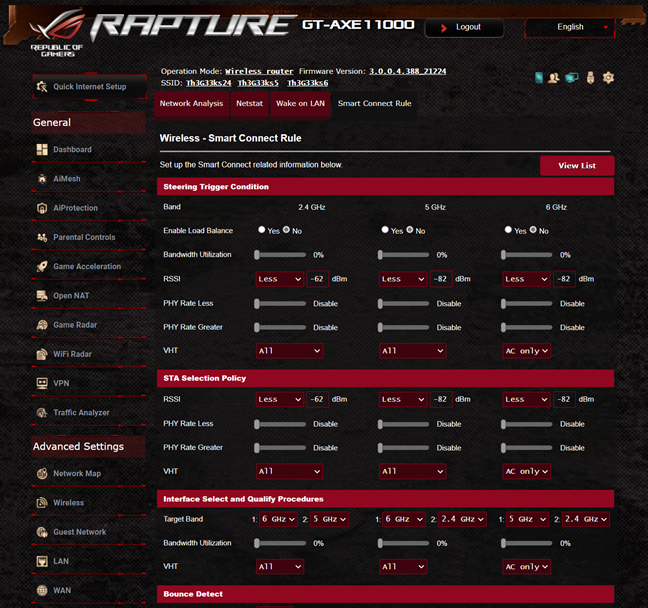Click the AiMesh sidebar icon
Screen dimensions: 648x608
pos(42,179)
